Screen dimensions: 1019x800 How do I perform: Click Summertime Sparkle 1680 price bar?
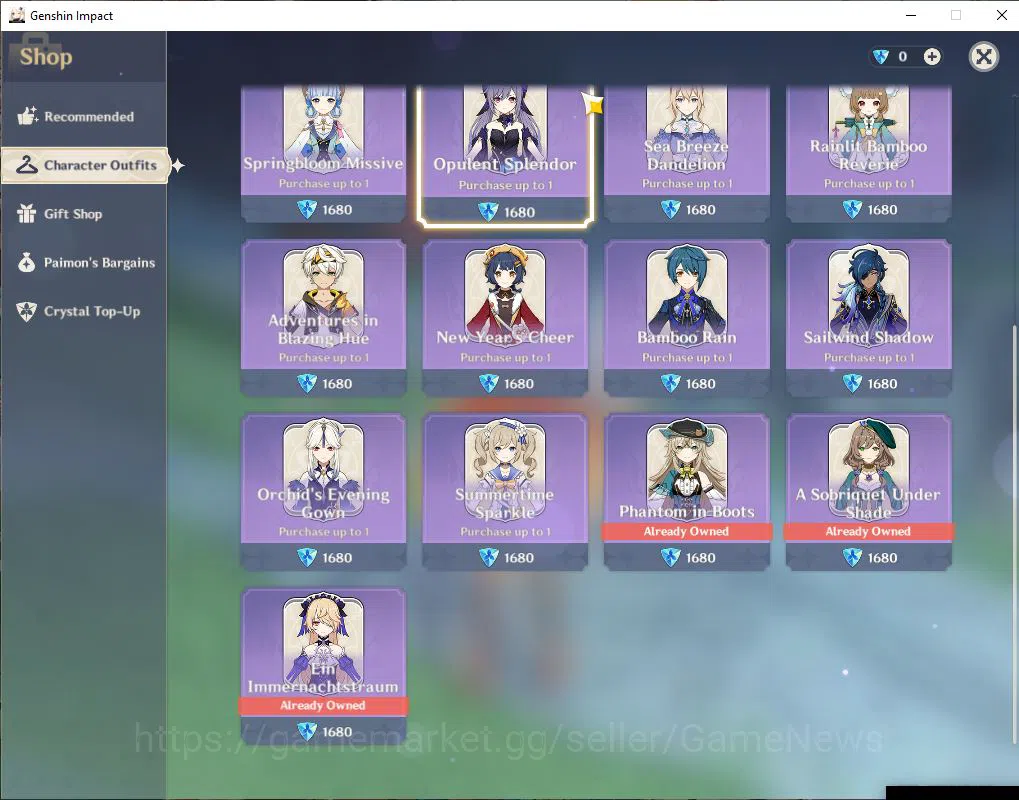(505, 558)
